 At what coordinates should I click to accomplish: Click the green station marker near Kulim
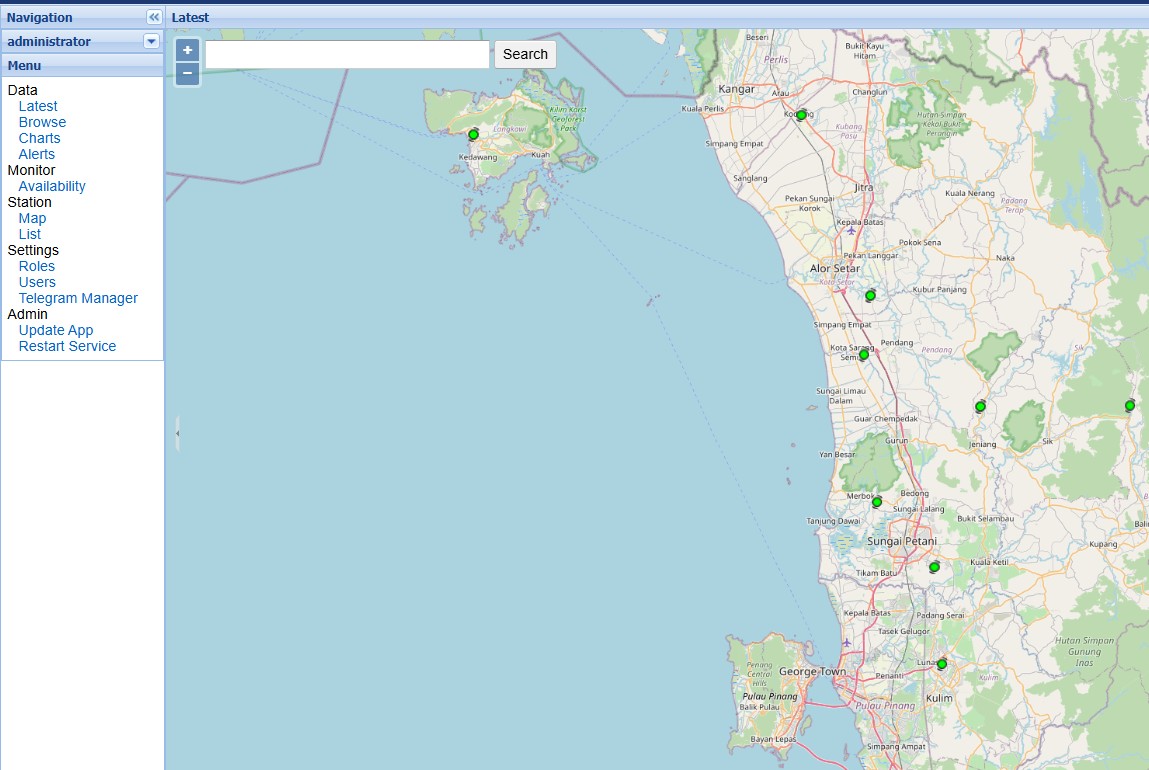point(941,664)
